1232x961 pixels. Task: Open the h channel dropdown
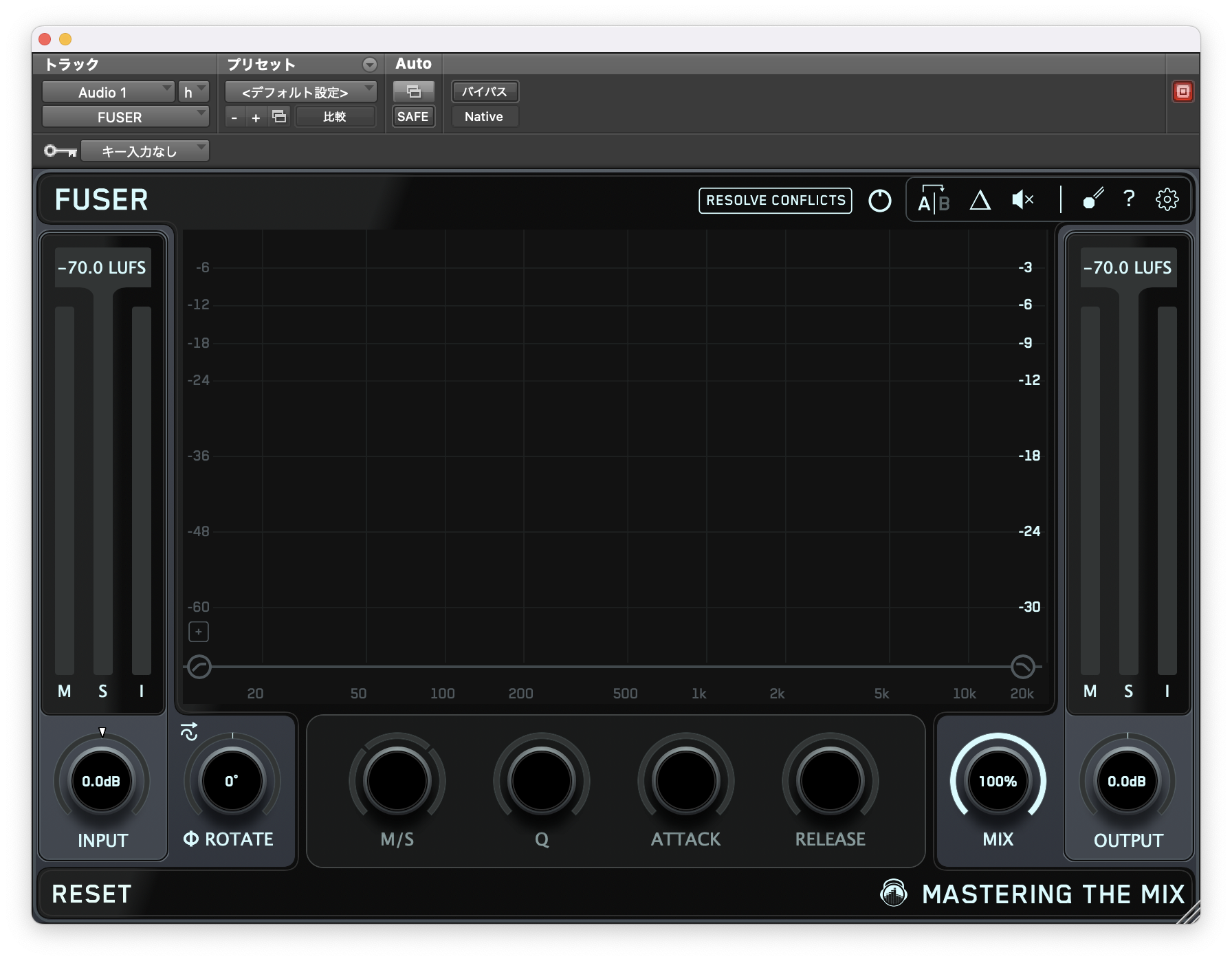[x=193, y=91]
